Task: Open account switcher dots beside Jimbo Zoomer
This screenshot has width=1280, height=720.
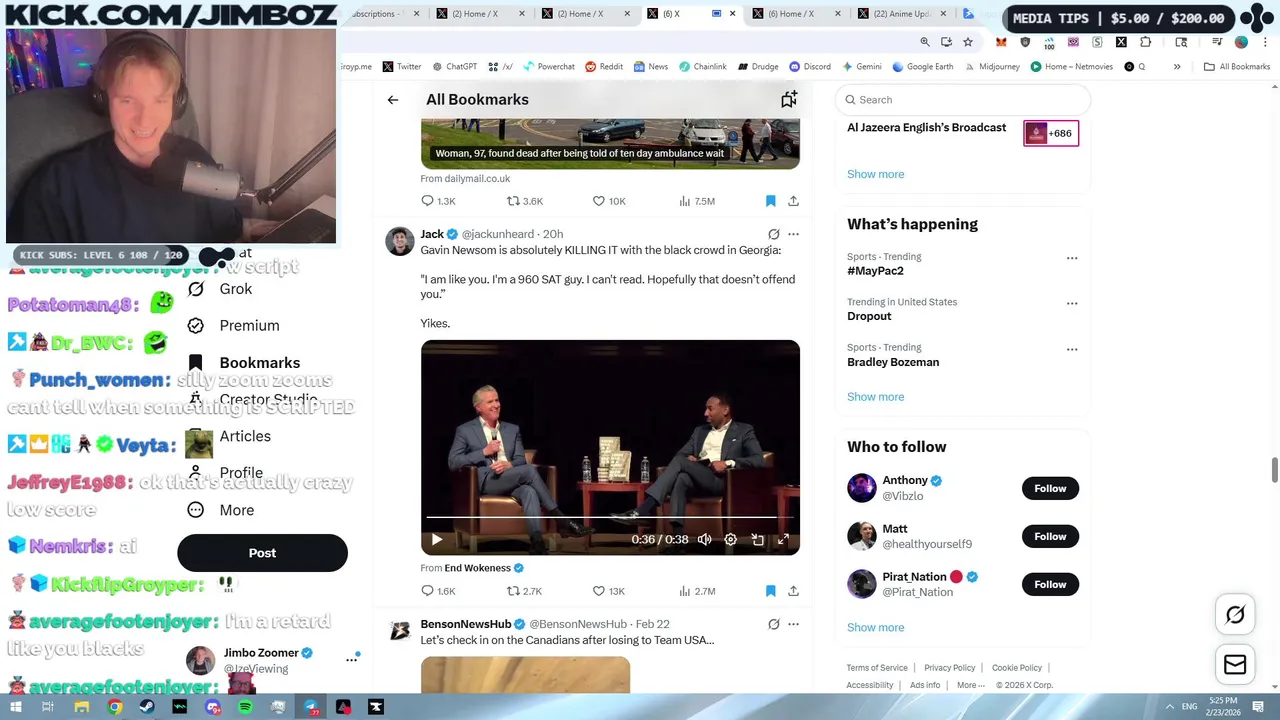Action: [351, 659]
